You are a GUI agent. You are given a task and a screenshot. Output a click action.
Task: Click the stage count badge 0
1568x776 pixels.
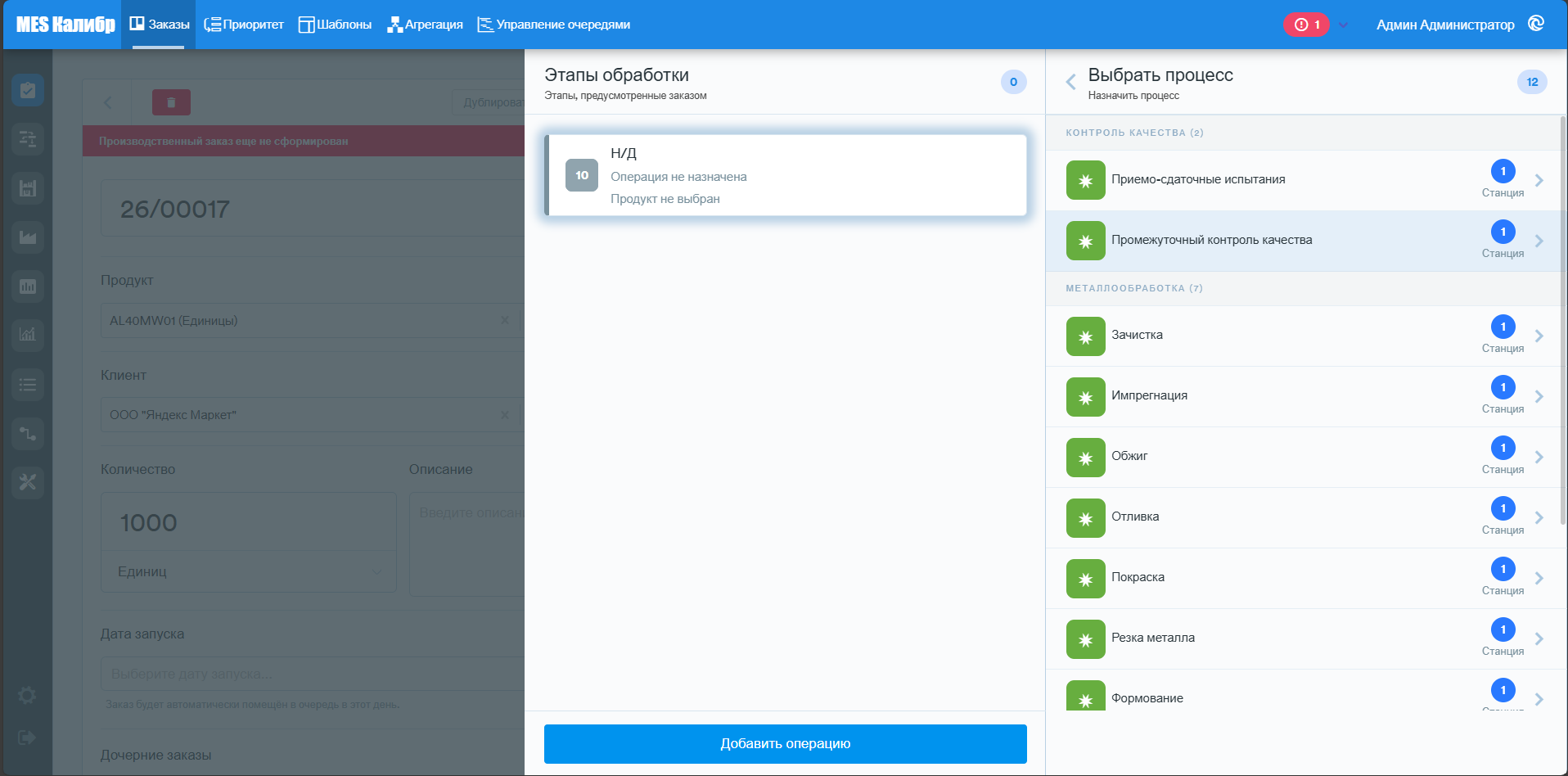click(x=1013, y=82)
